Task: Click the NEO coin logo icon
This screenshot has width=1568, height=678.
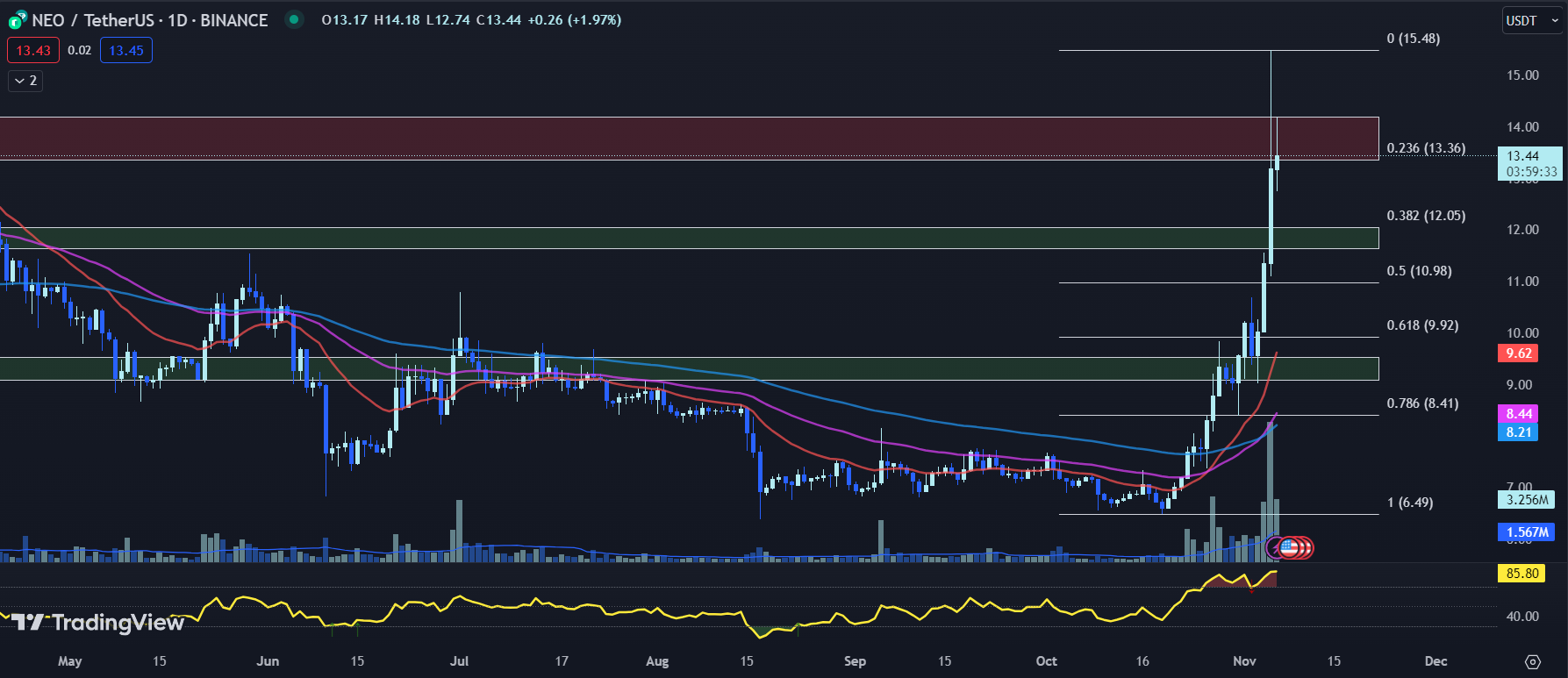Action: coord(17,20)
